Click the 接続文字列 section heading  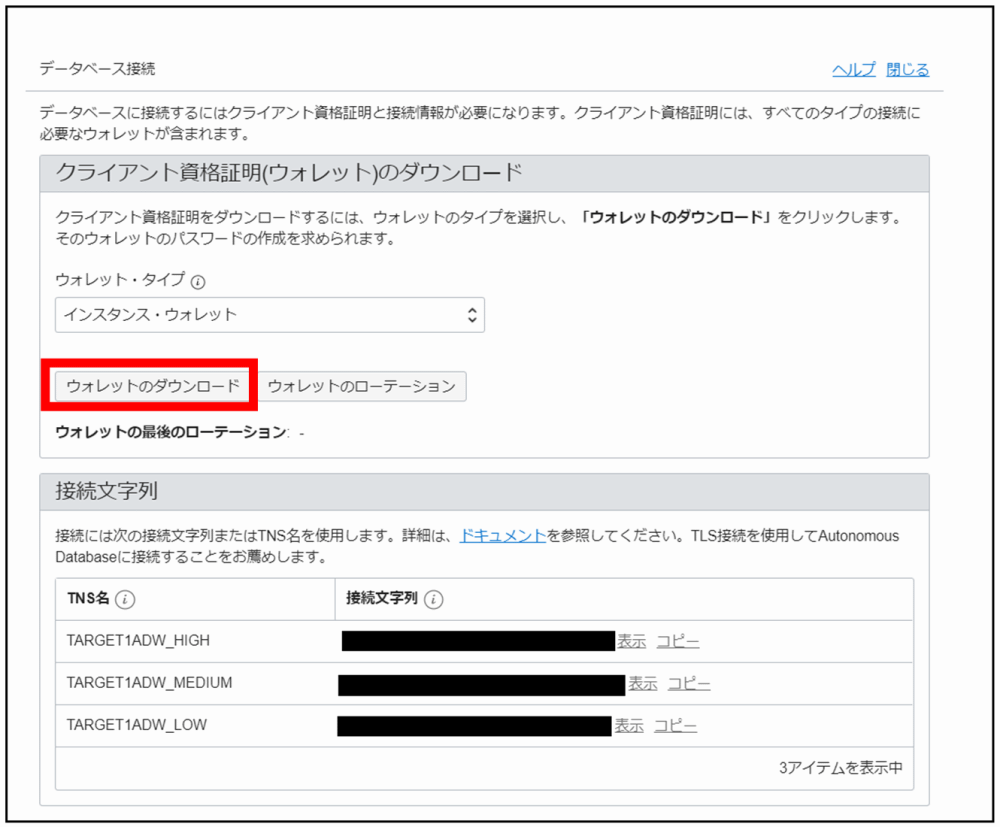coord(107,491)
